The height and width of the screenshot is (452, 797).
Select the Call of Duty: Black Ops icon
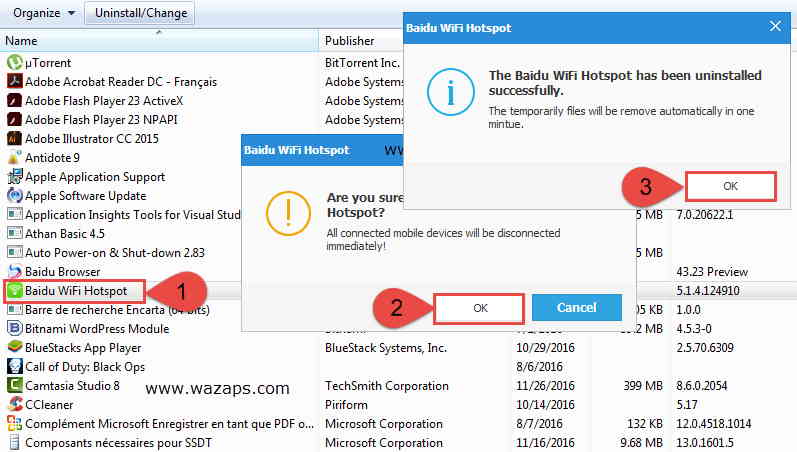(15, 366)
